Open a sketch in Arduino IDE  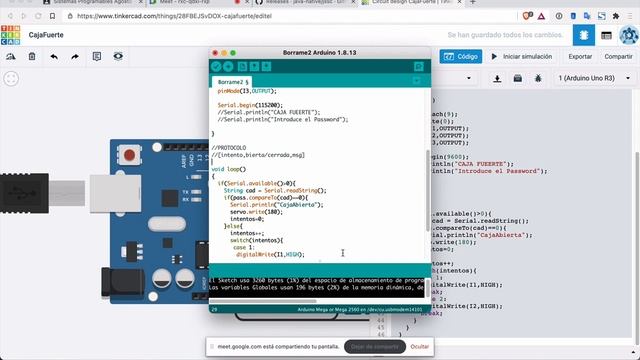254,67
